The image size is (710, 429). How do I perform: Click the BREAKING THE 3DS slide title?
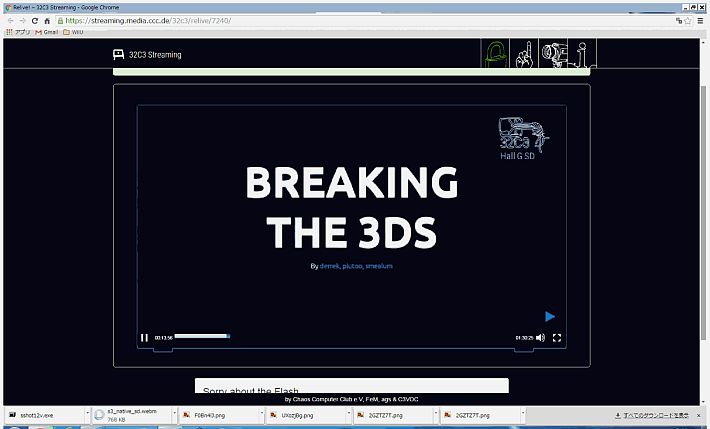pos(352,207)
